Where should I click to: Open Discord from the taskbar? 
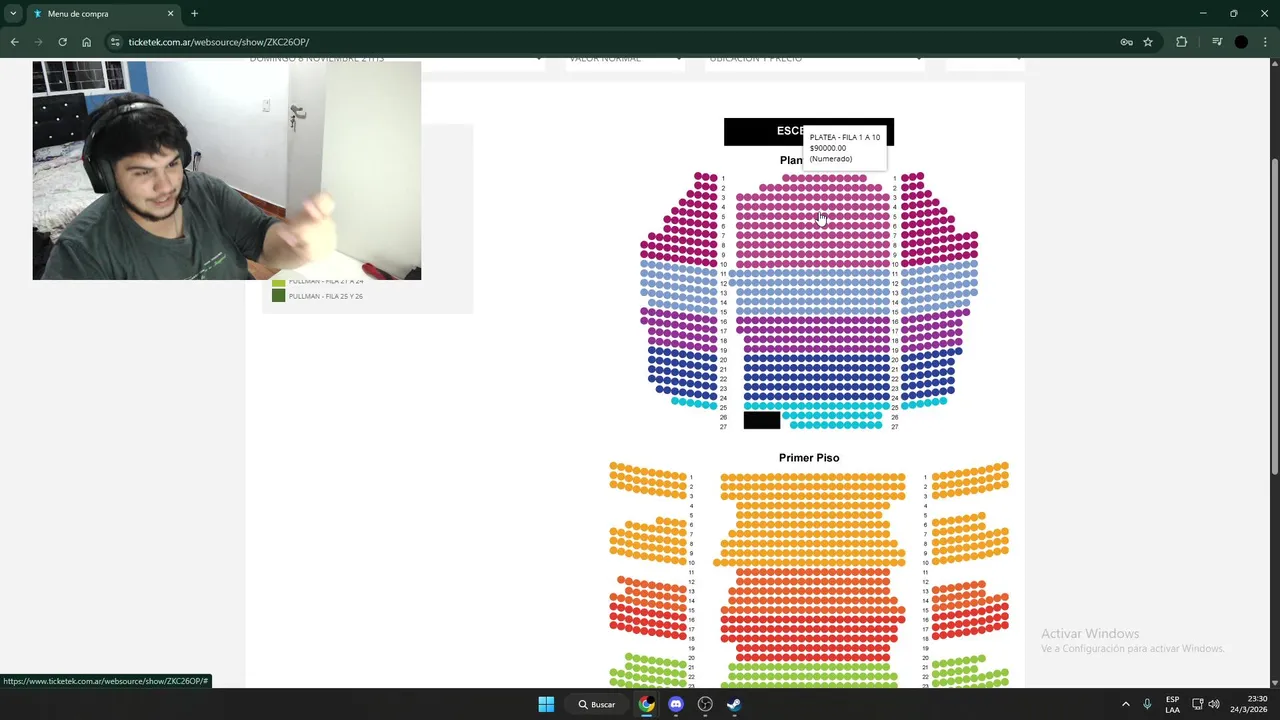676,704
